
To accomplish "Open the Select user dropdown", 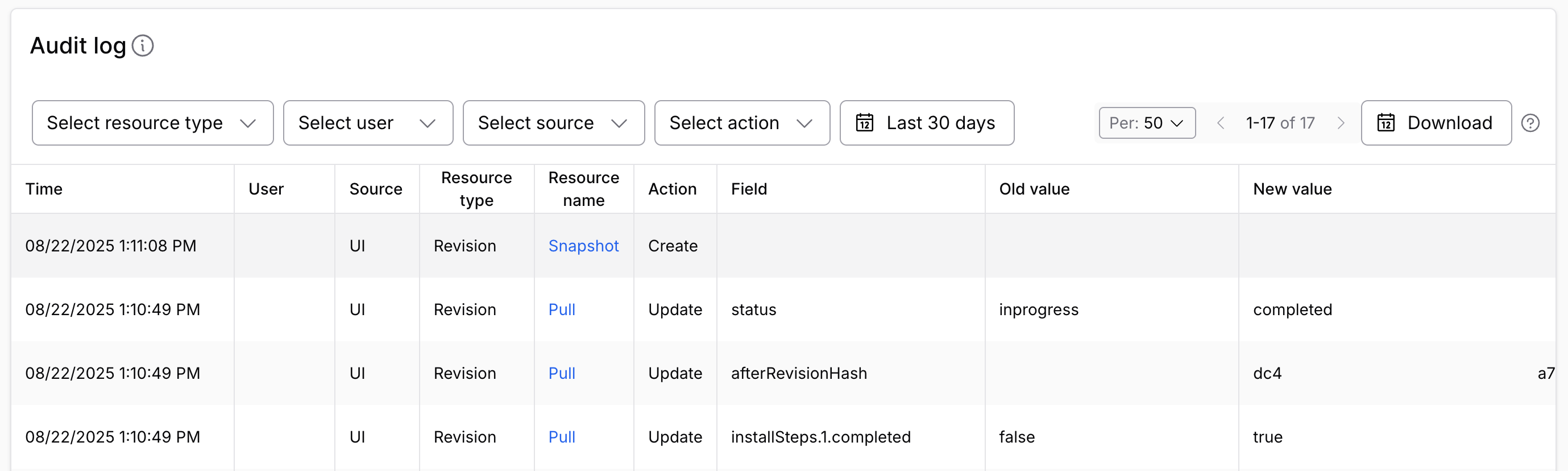I will (x=368, y=123).
